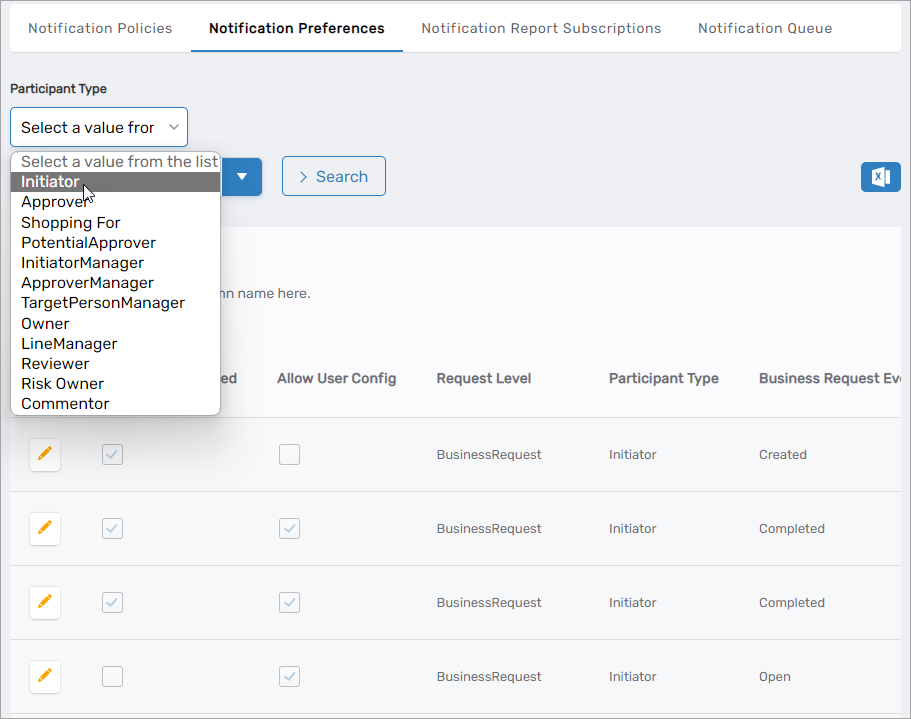Enable Allow User Config on the Created row
This screenshot has height=719, width=911.
289,454
